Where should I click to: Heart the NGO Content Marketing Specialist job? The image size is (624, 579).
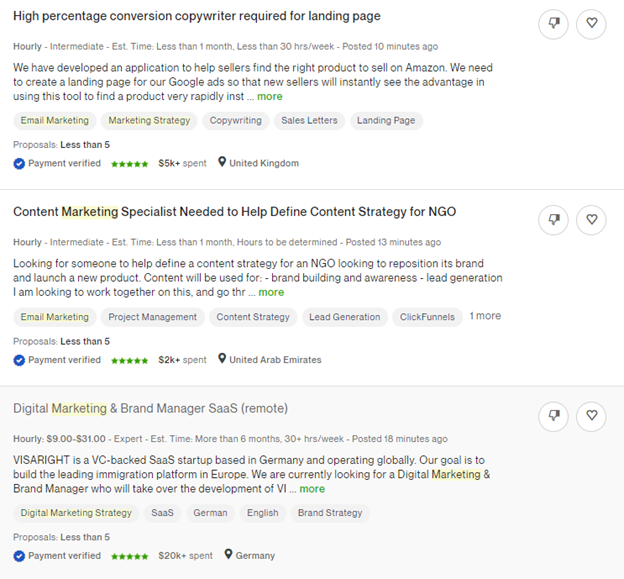tap(591, 220)
